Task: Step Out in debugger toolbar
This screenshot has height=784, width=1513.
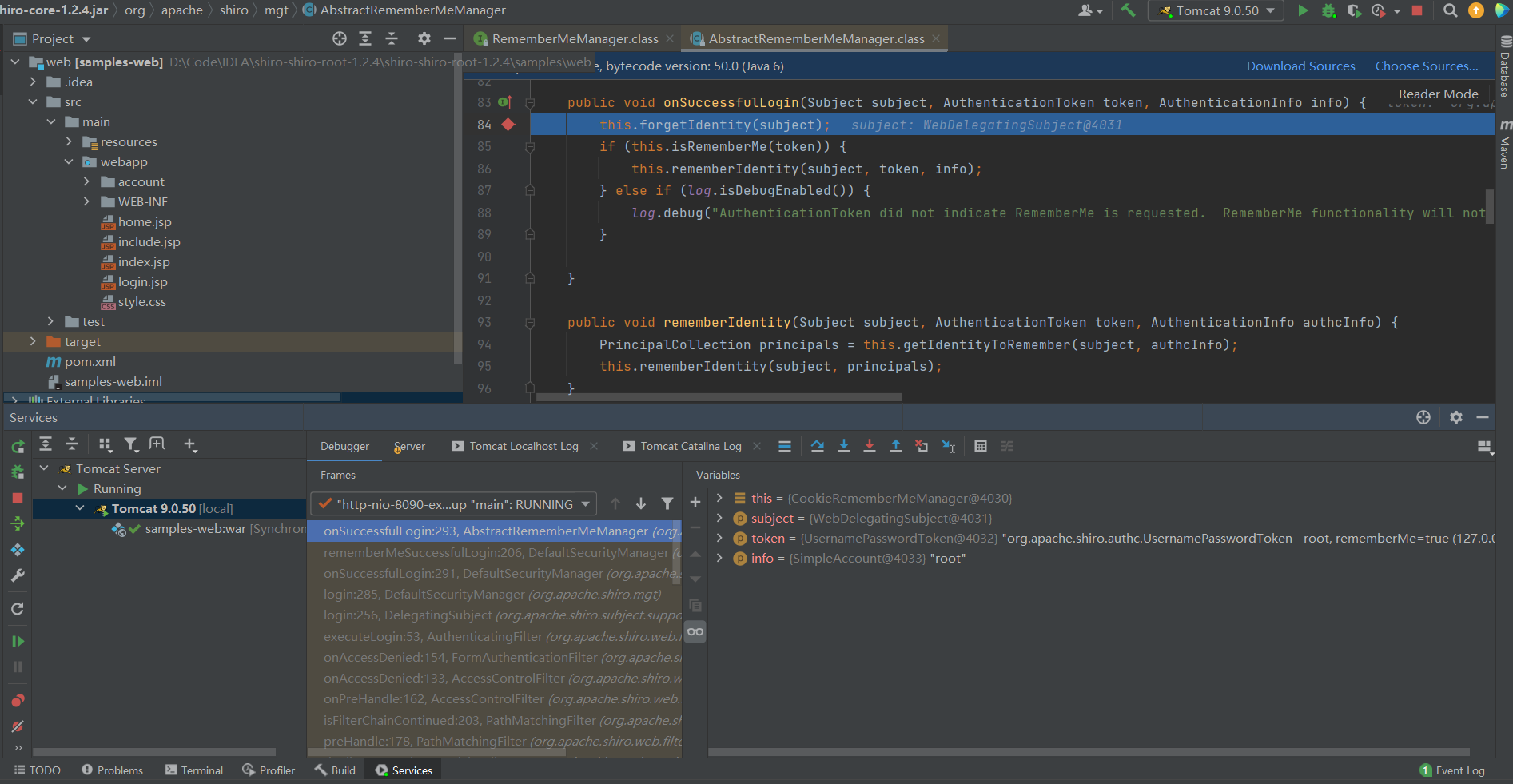Action: [896, 446]
